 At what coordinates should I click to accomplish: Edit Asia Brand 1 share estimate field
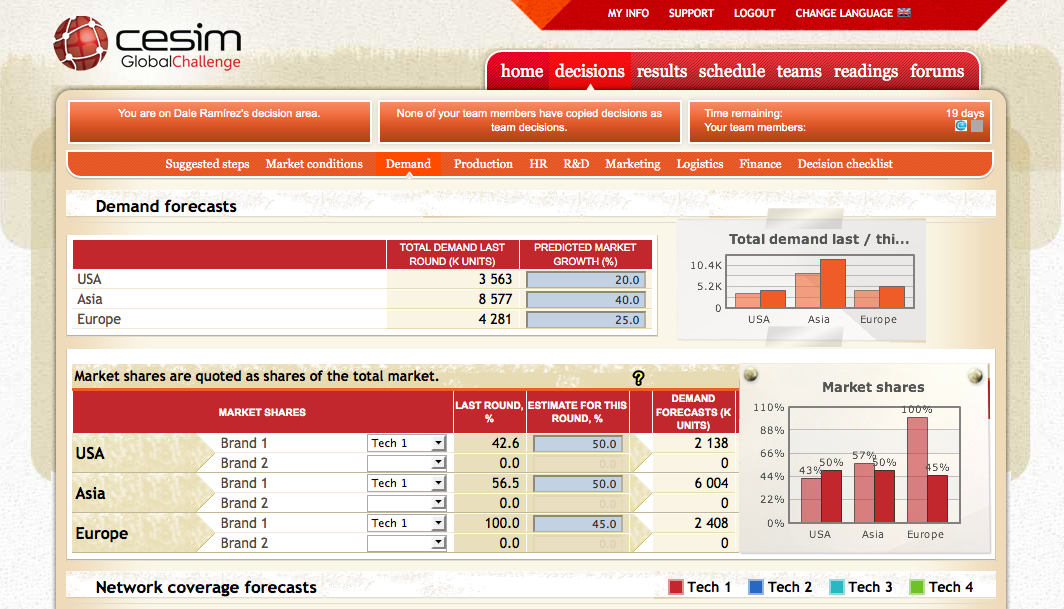click(x=577, y=483)
